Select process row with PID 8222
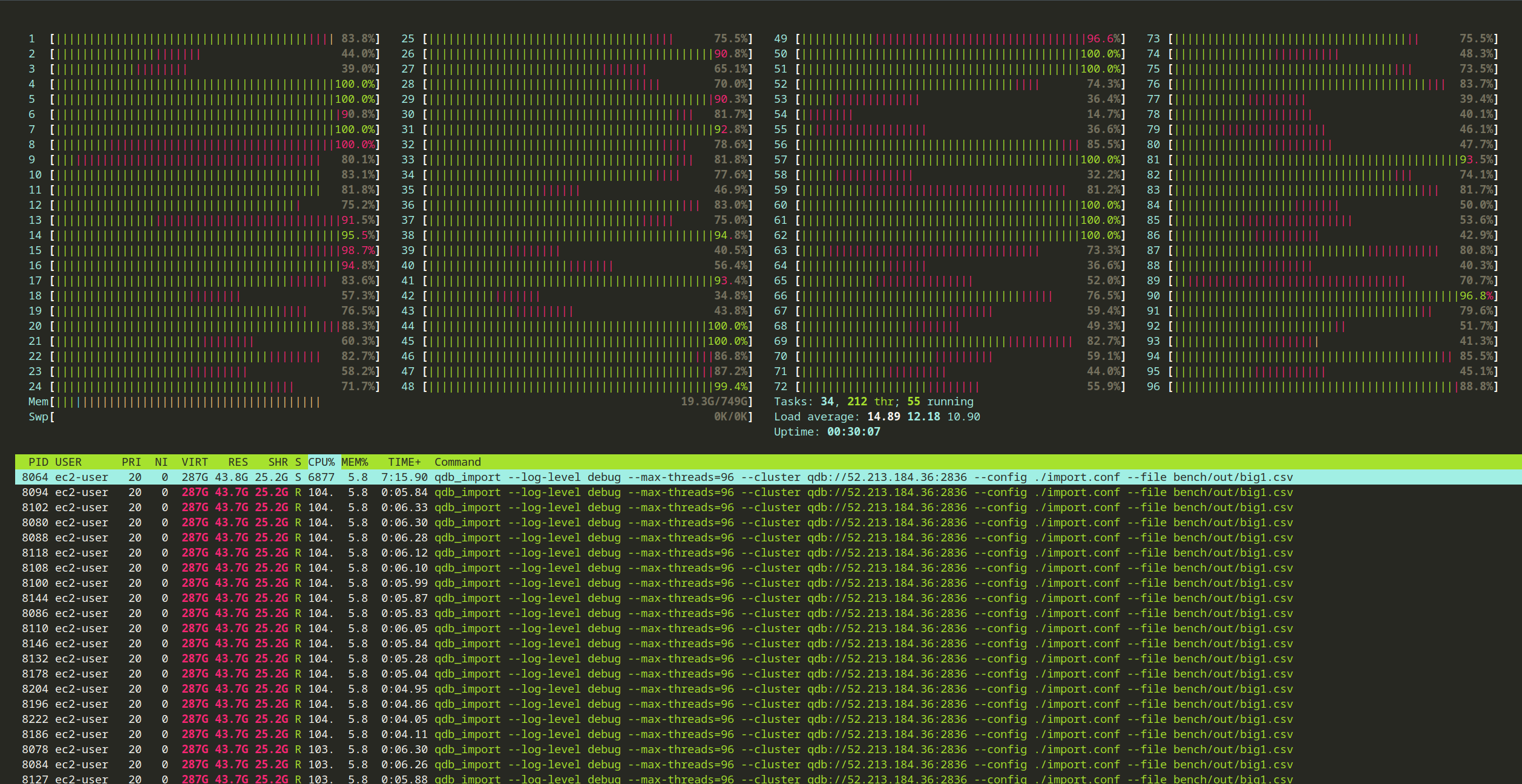This screenshot has height=784, width=1522. [x=769, y=719]
